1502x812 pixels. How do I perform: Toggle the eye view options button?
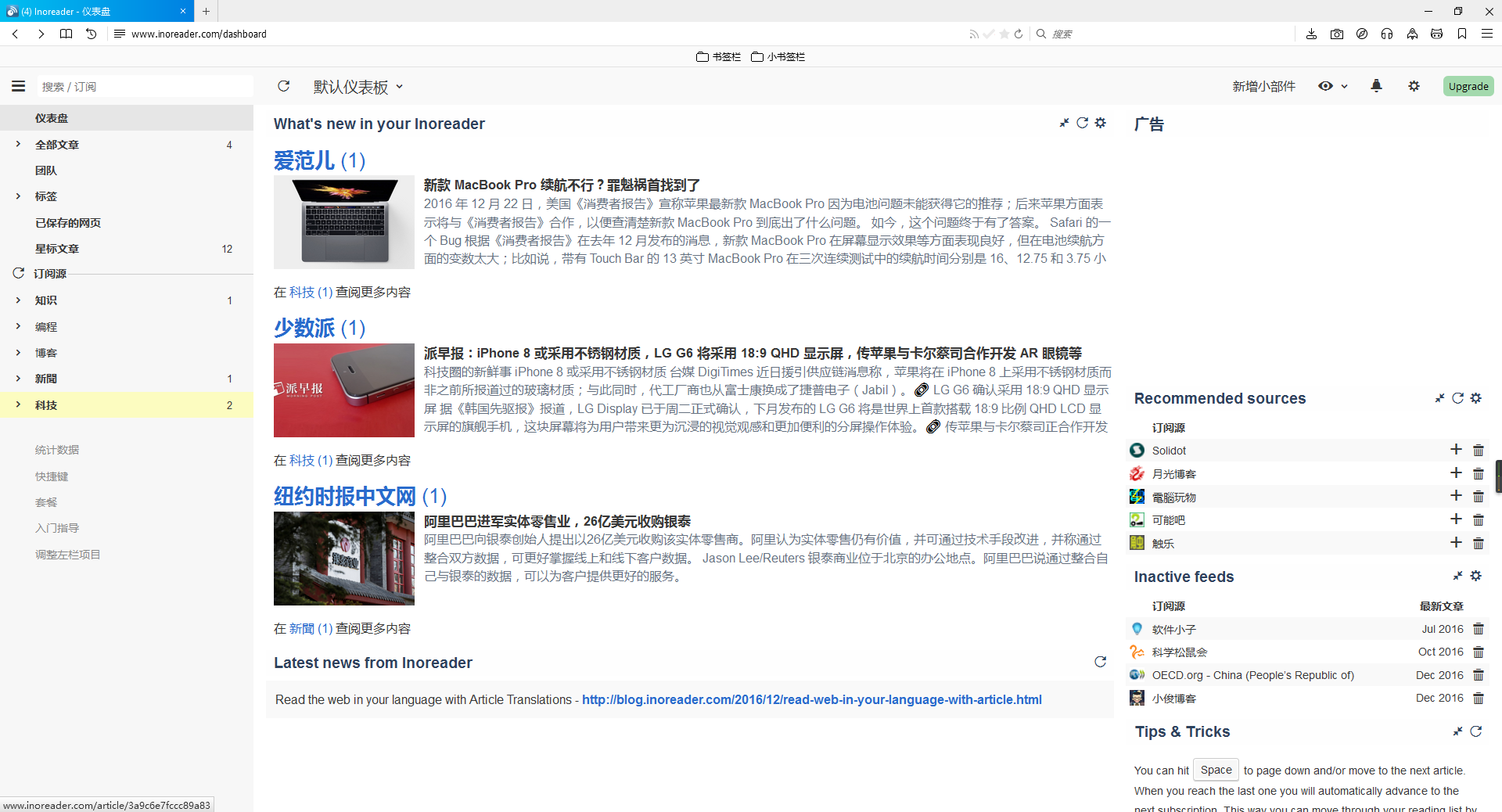click(1325, 86)
